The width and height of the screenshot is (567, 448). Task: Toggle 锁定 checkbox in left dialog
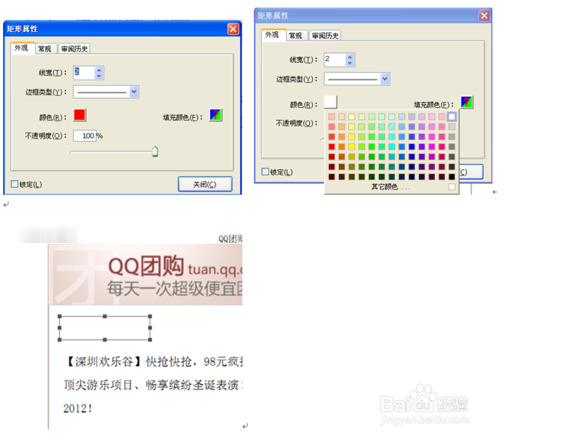pyautogui.click(x=14, y=184)
